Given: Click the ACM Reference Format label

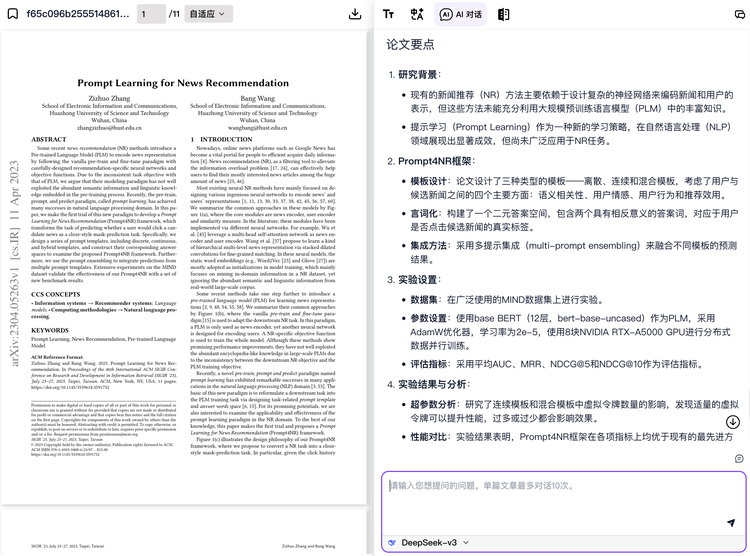Looking at the screenshot, I should 57,357.
